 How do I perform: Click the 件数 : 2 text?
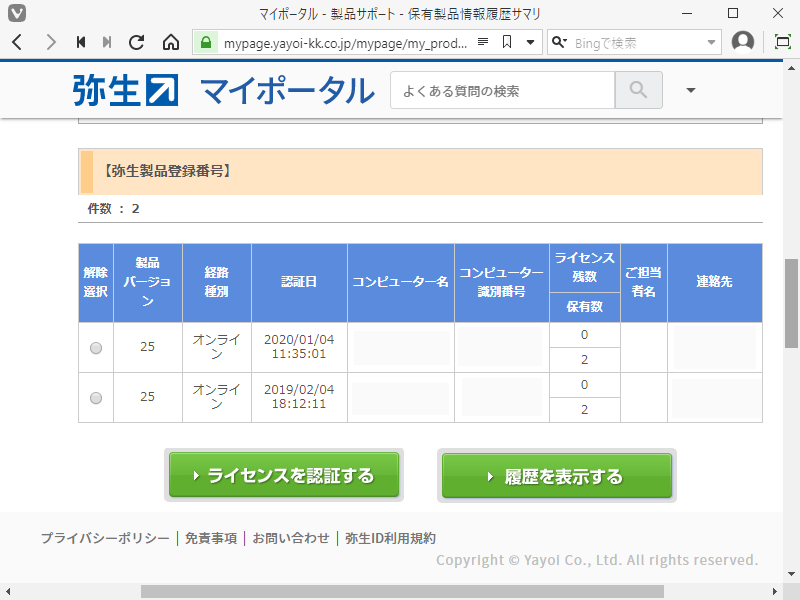(113, 209)
